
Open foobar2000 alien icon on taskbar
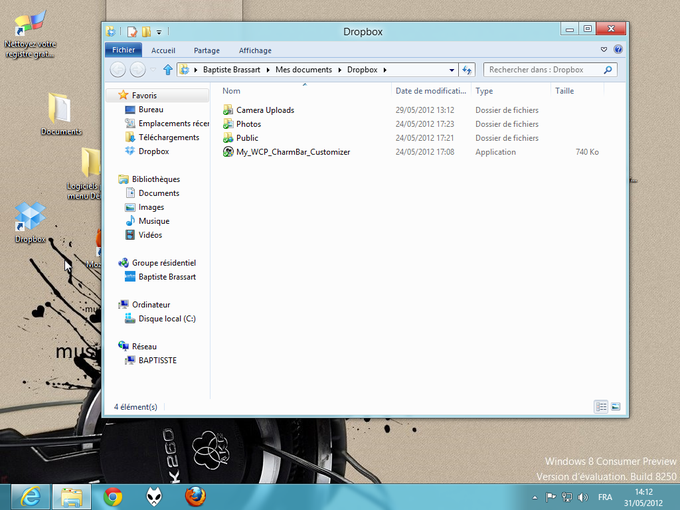coord(154,497)
